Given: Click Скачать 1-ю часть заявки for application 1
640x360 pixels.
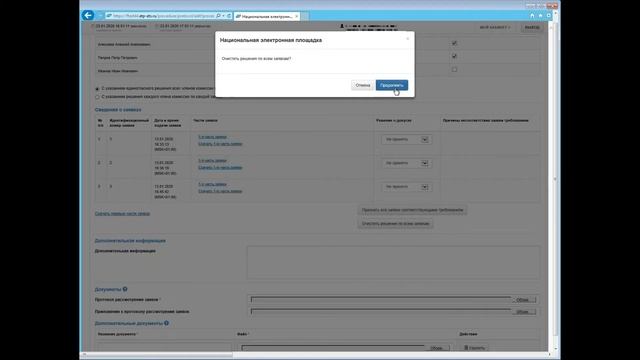Looking at the screenshot, I should [x=220, y=144].
